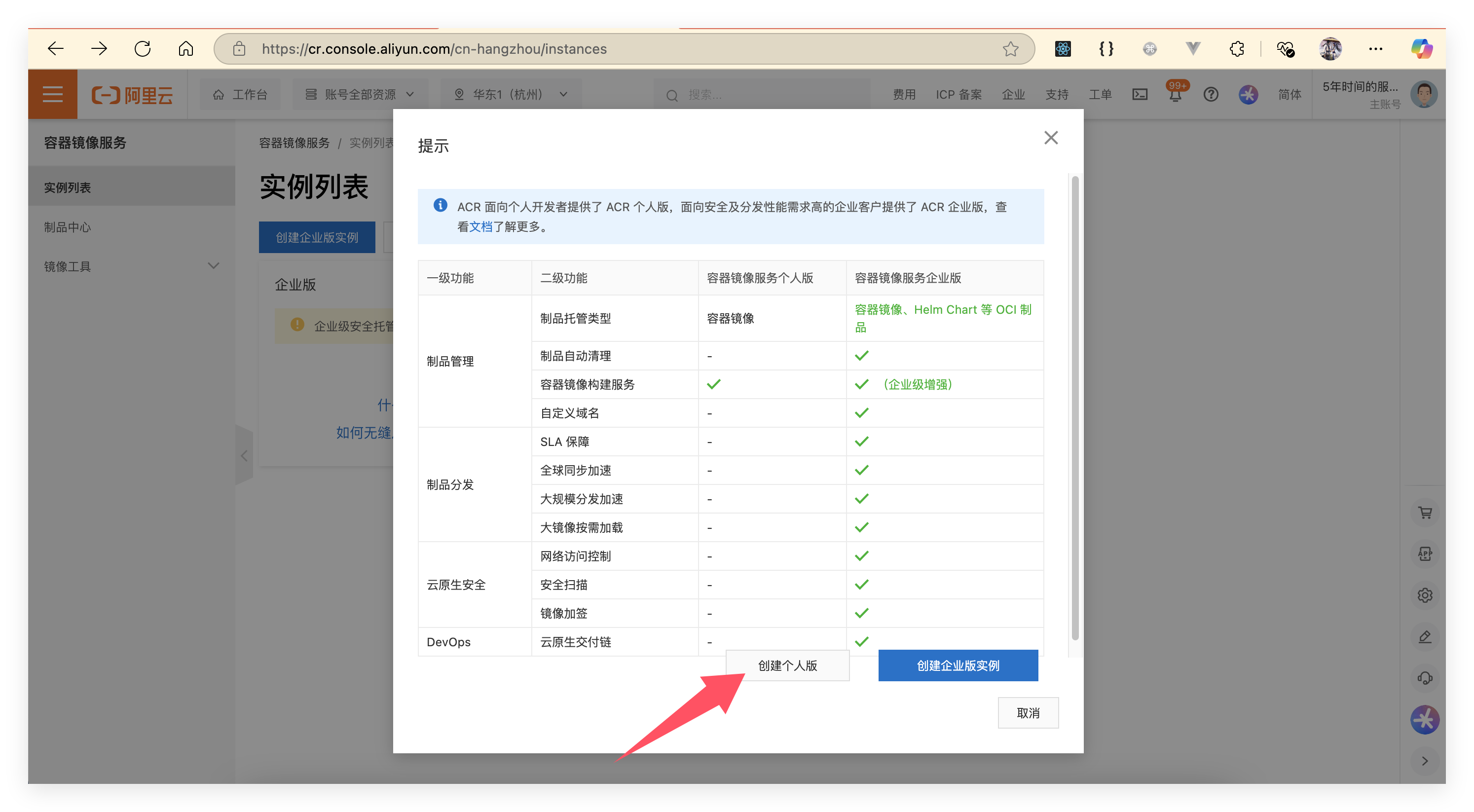Close the 提示 dialog with X
Image resolution: width=1474 pixels, height=812 pixels.
pyautogui.click(x=1051, y=138)
